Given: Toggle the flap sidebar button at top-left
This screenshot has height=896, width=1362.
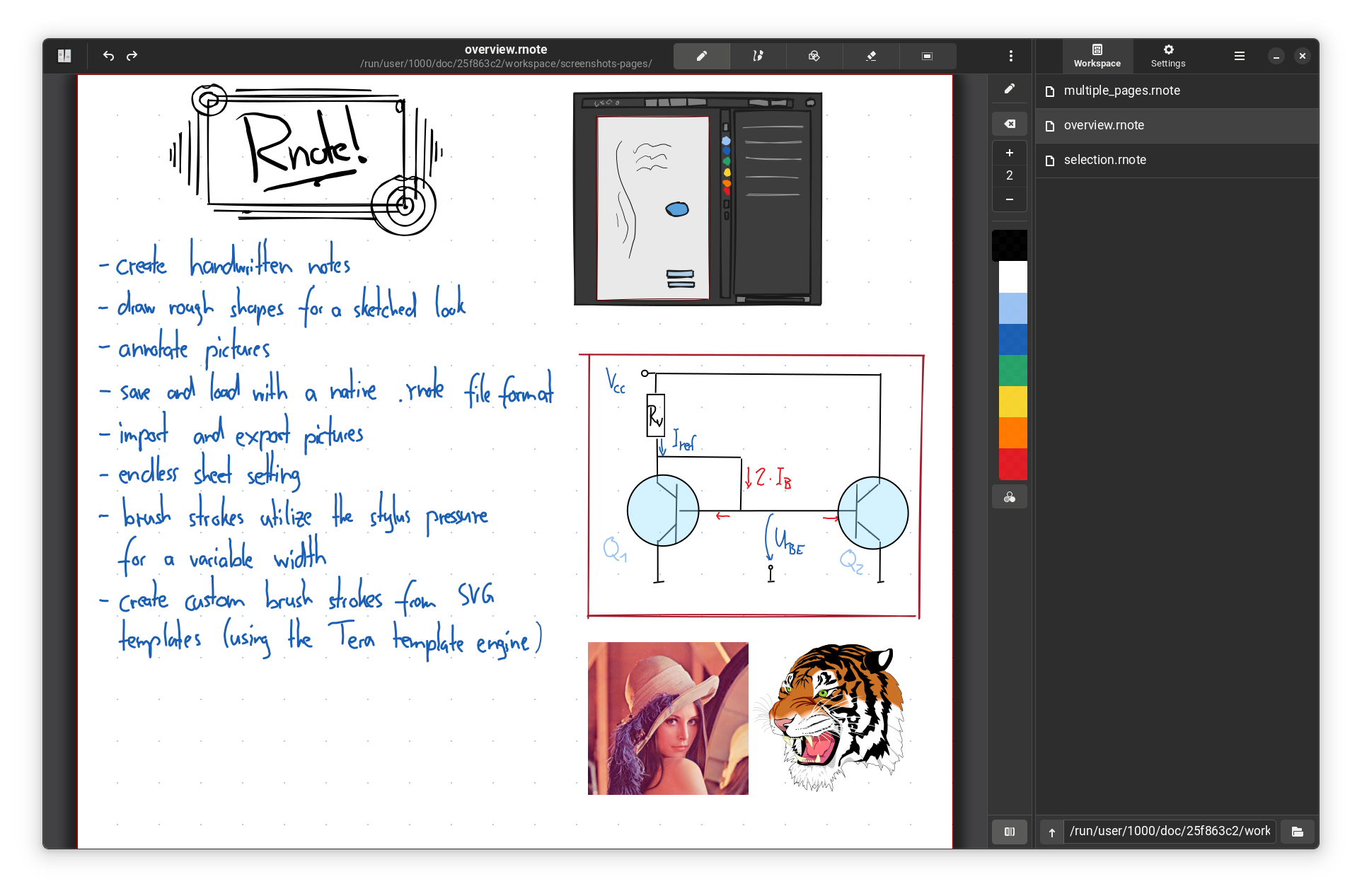Looking at the screenshot, I should click(64, 56).
